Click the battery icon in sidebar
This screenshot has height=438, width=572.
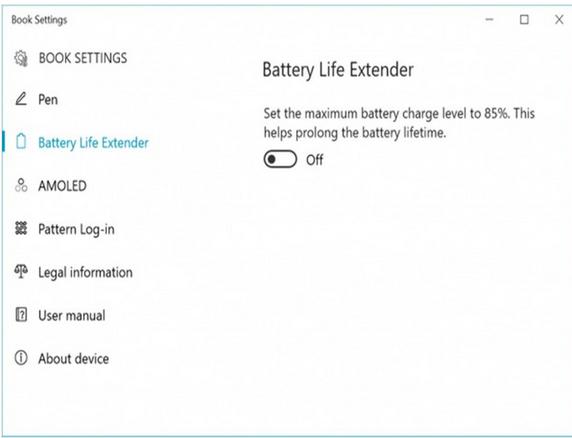[21, 142]
